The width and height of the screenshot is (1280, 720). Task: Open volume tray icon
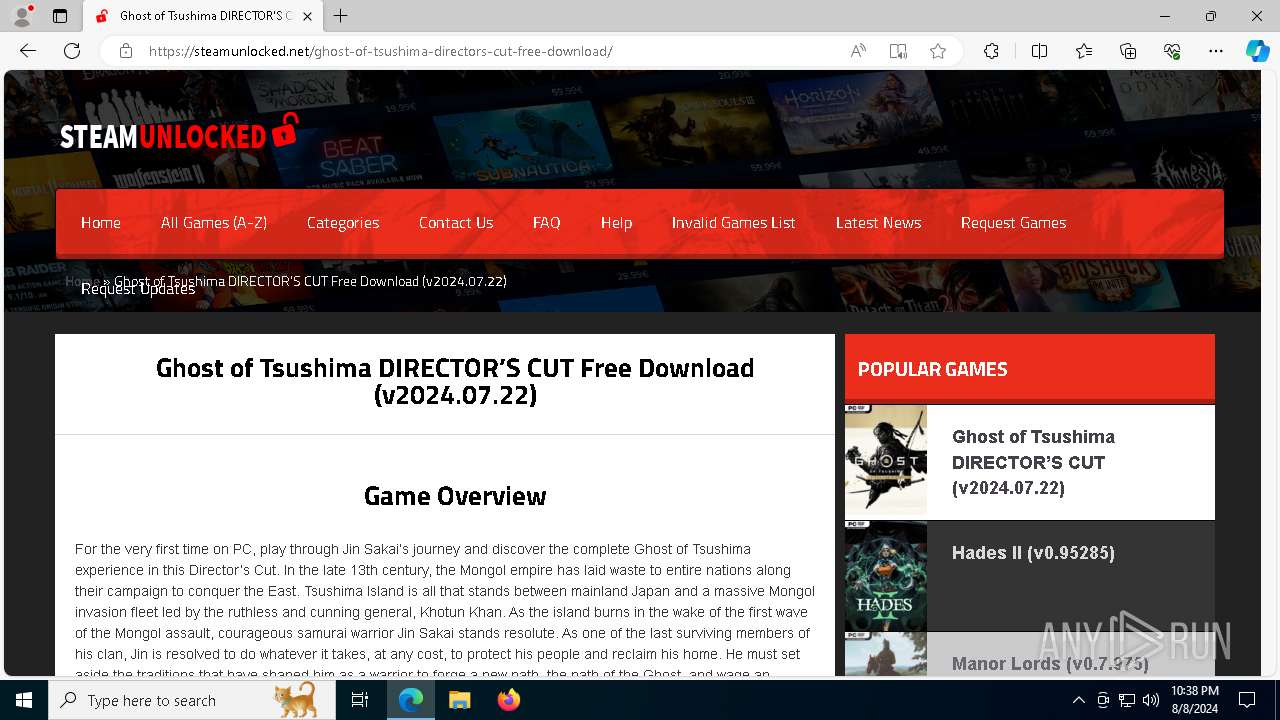1151,700
